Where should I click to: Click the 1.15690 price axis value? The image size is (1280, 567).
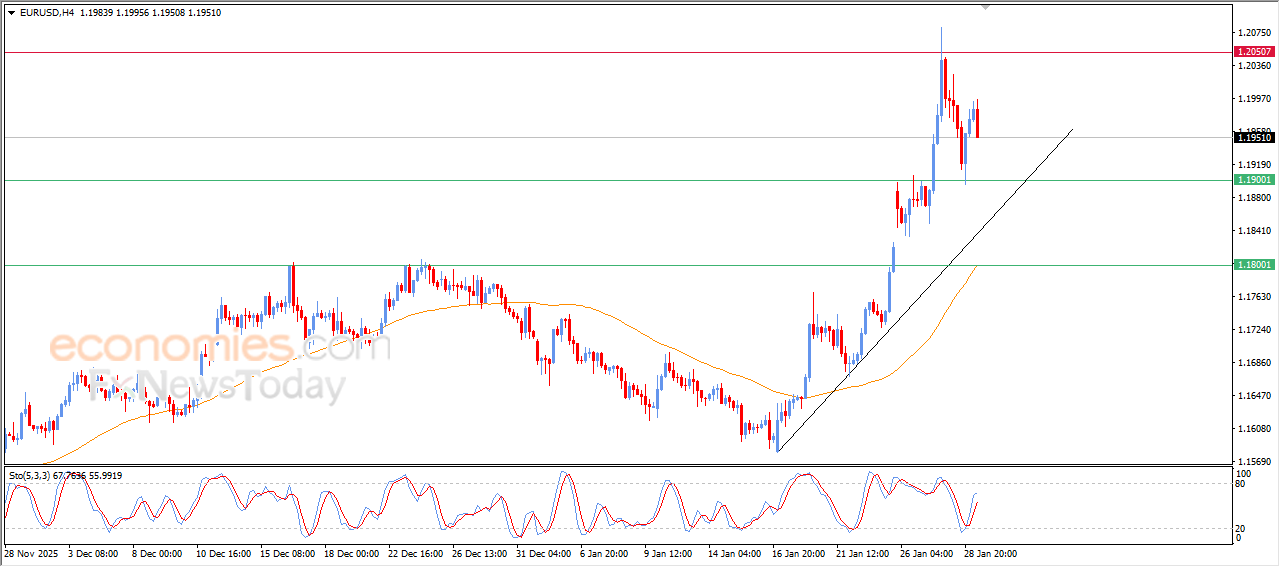1253,462
